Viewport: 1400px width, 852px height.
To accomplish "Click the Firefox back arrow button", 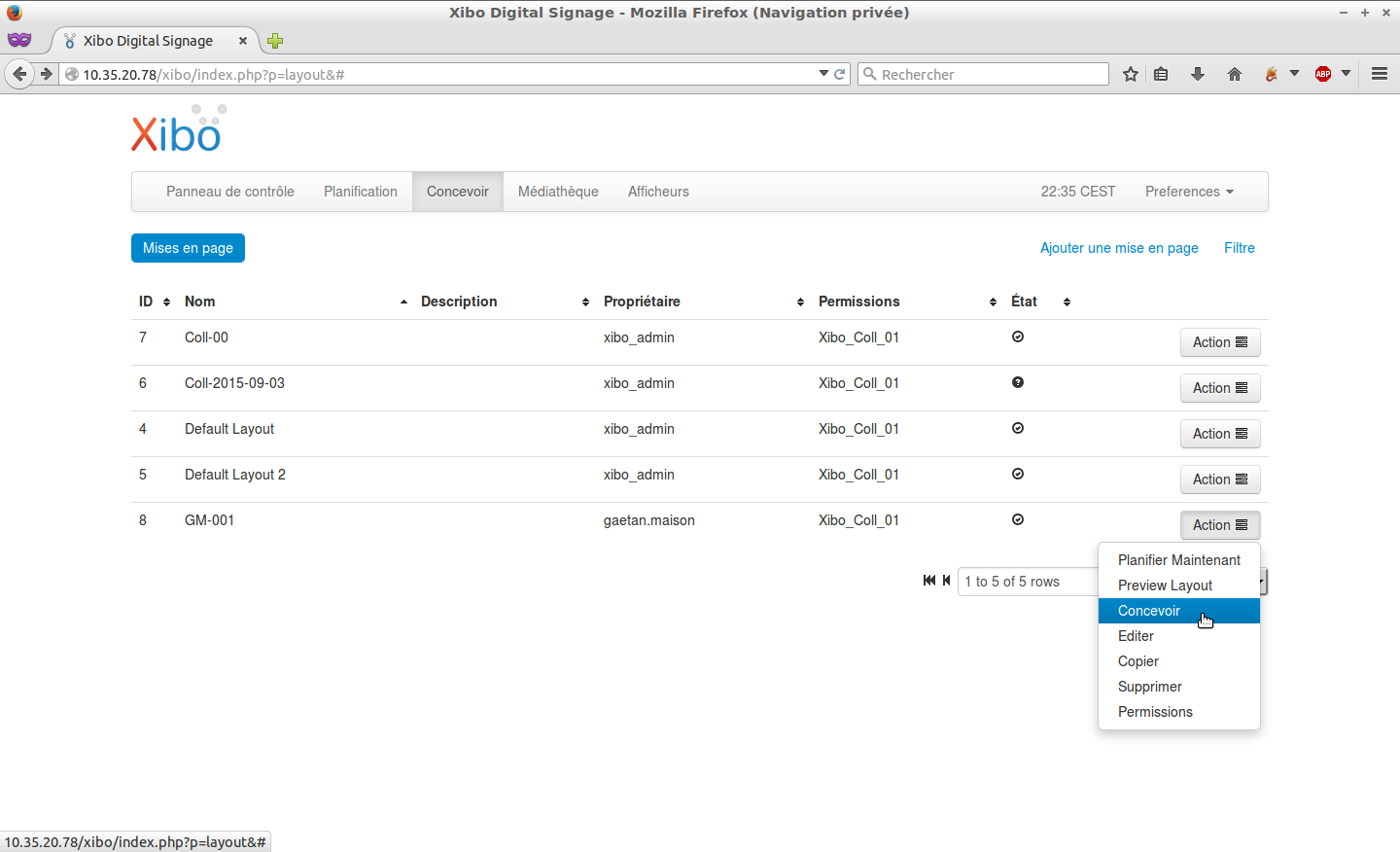I will tap(19, 74).
